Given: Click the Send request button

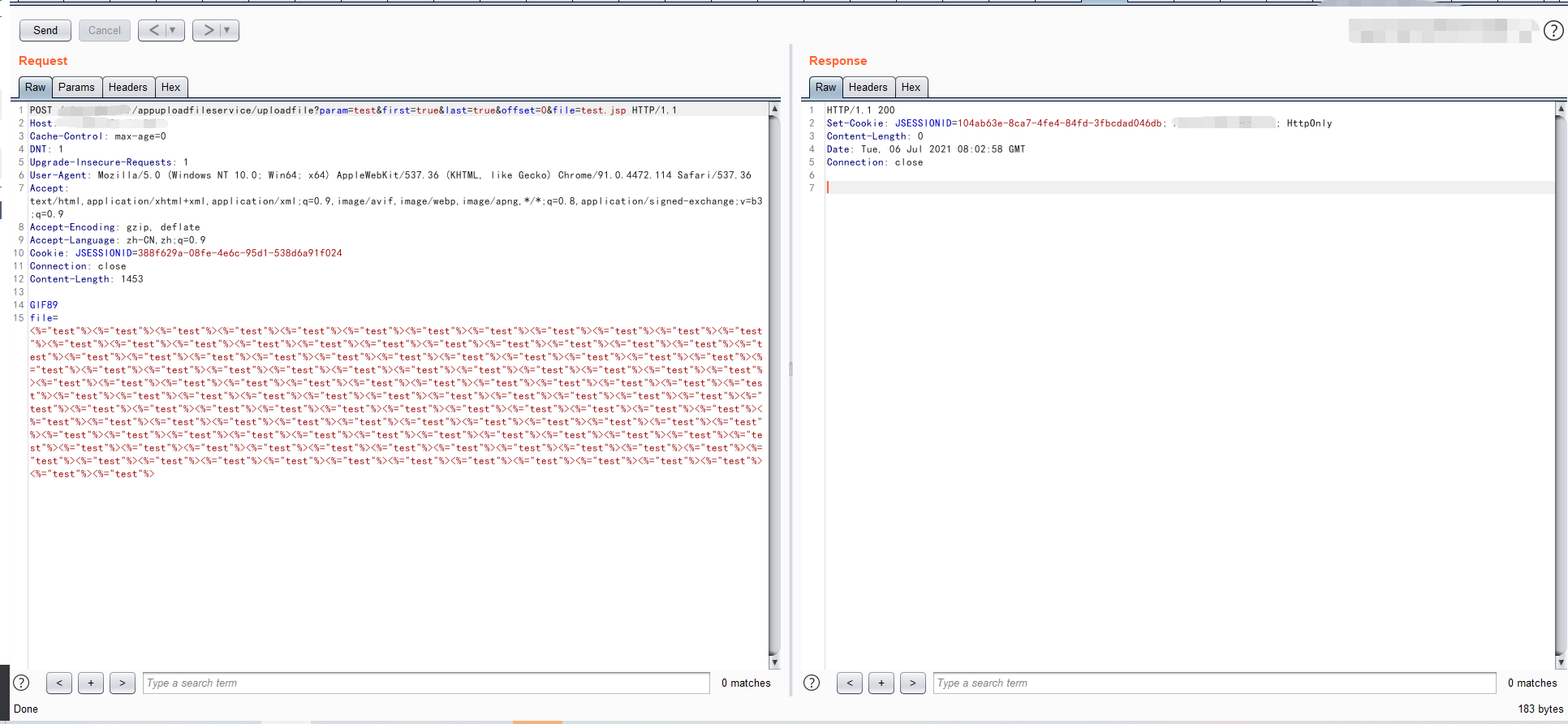Looking at the screenshot, I should 45,30.
